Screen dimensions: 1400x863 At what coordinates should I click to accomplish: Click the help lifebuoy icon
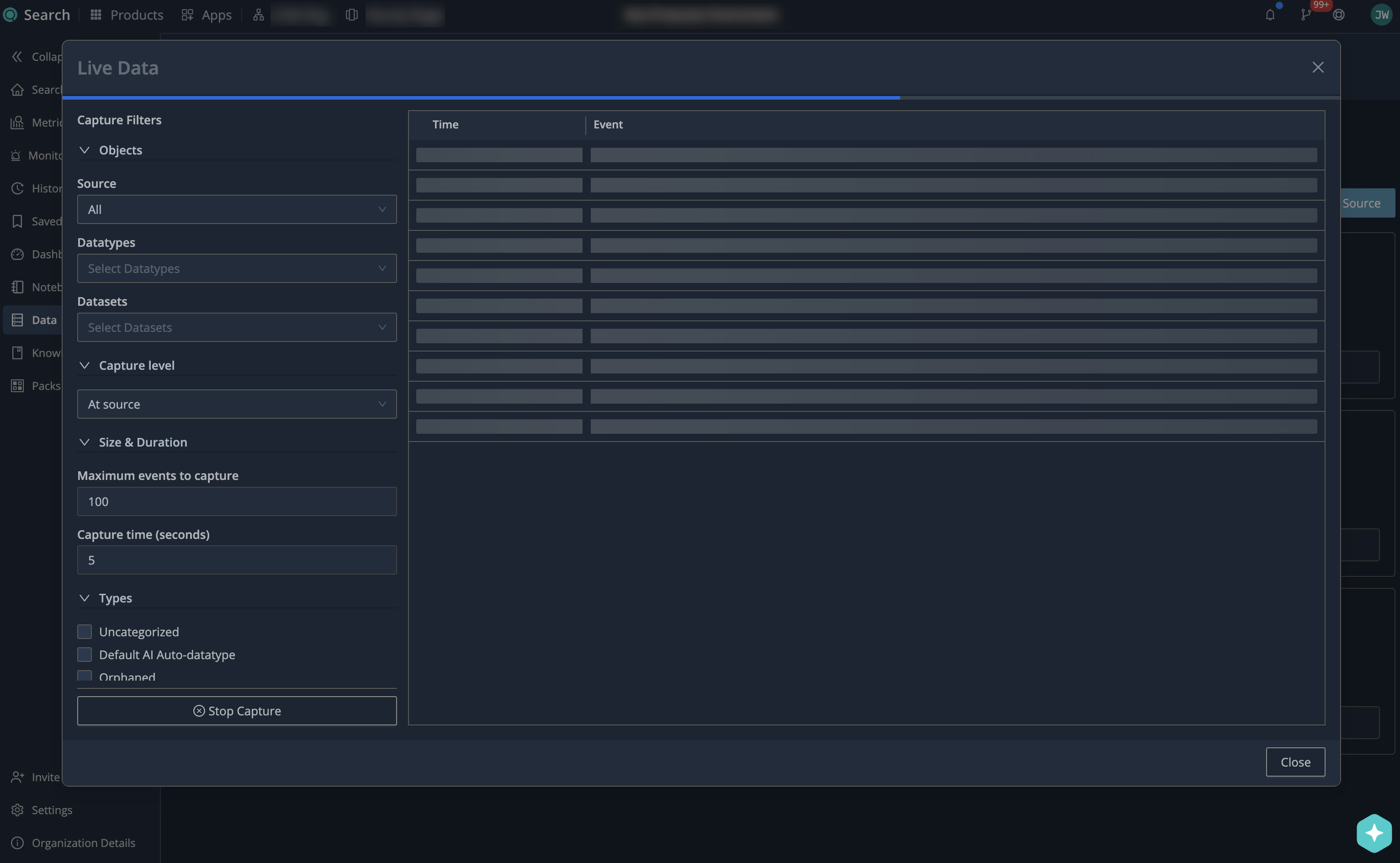pyautogui.click(x=1339, y=14)
